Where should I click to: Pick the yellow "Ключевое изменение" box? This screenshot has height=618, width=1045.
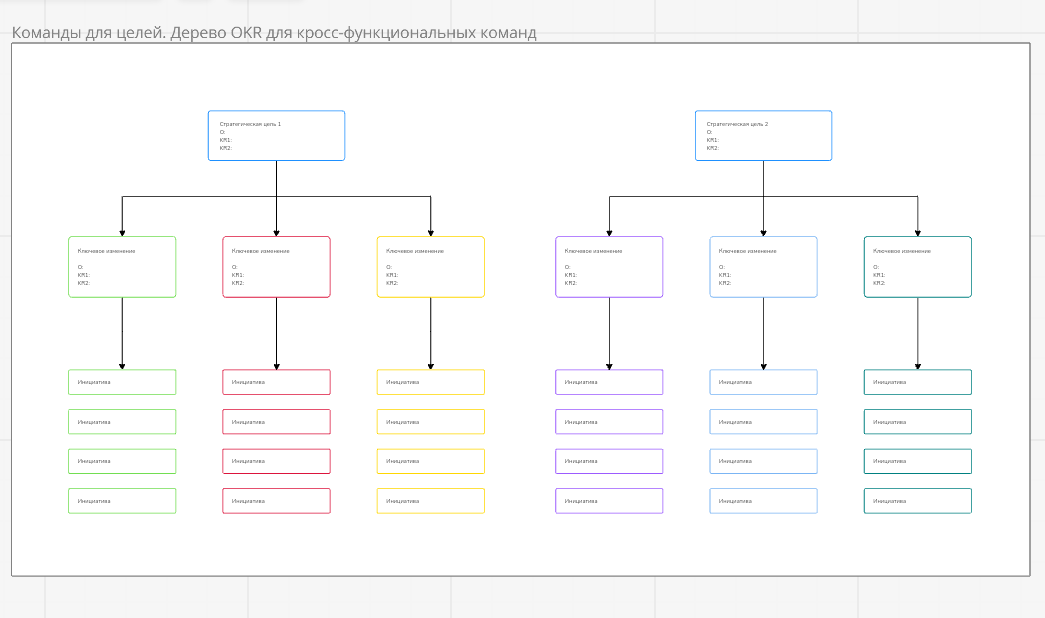click(430, 267)
